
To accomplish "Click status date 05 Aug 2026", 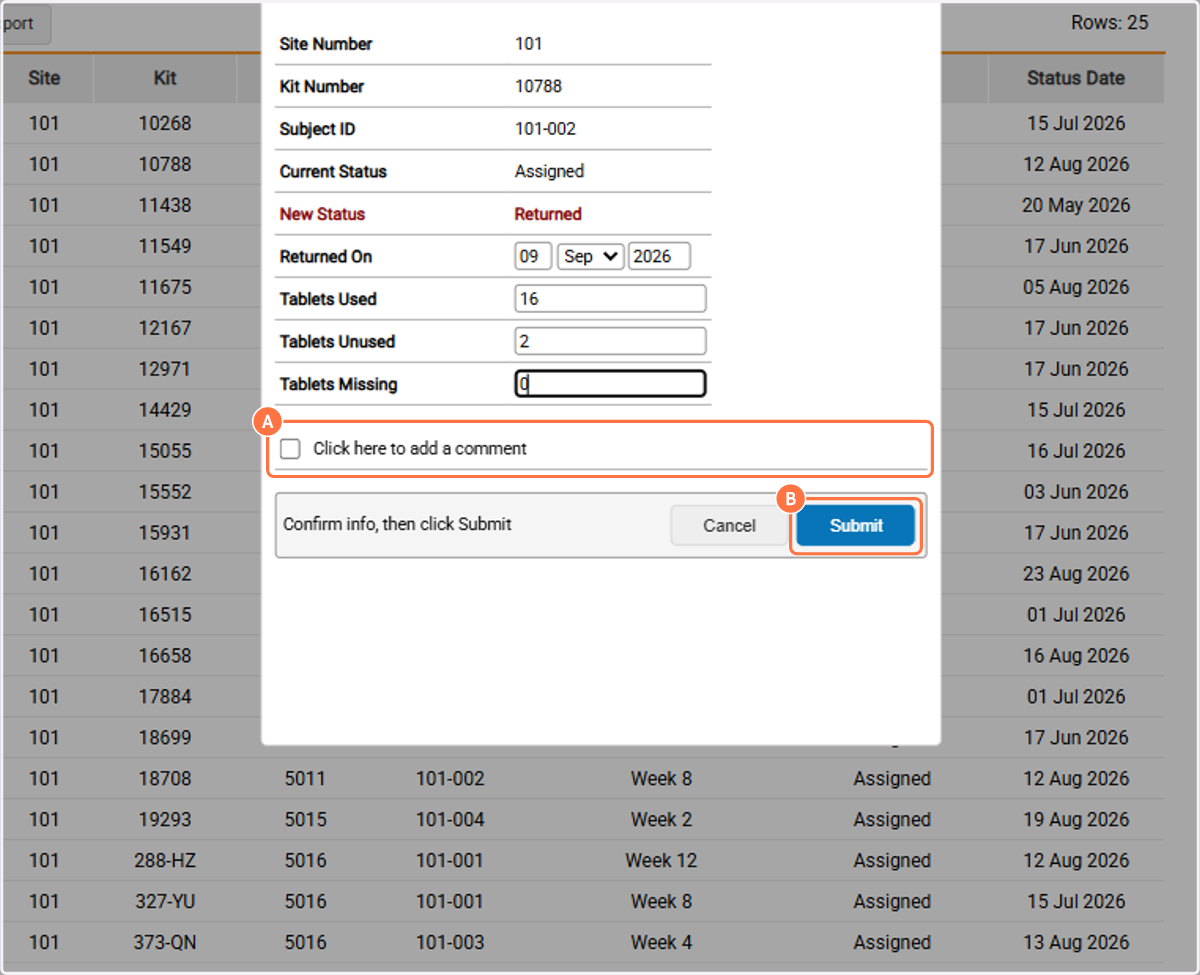I will pyautogui.click(x=1076, y=287).
